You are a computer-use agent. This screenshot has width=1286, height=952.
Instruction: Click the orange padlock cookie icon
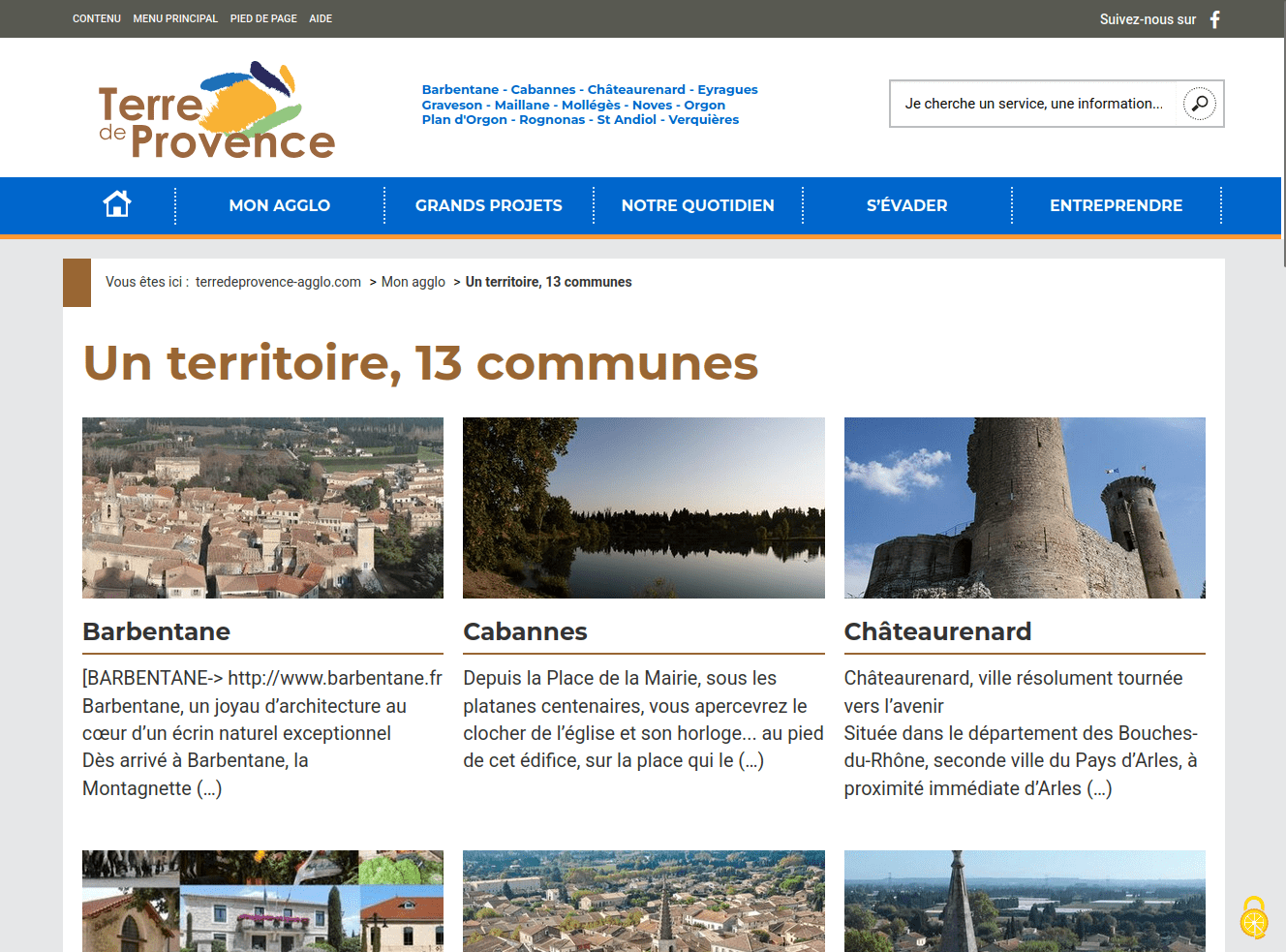tap(1254, 918)
